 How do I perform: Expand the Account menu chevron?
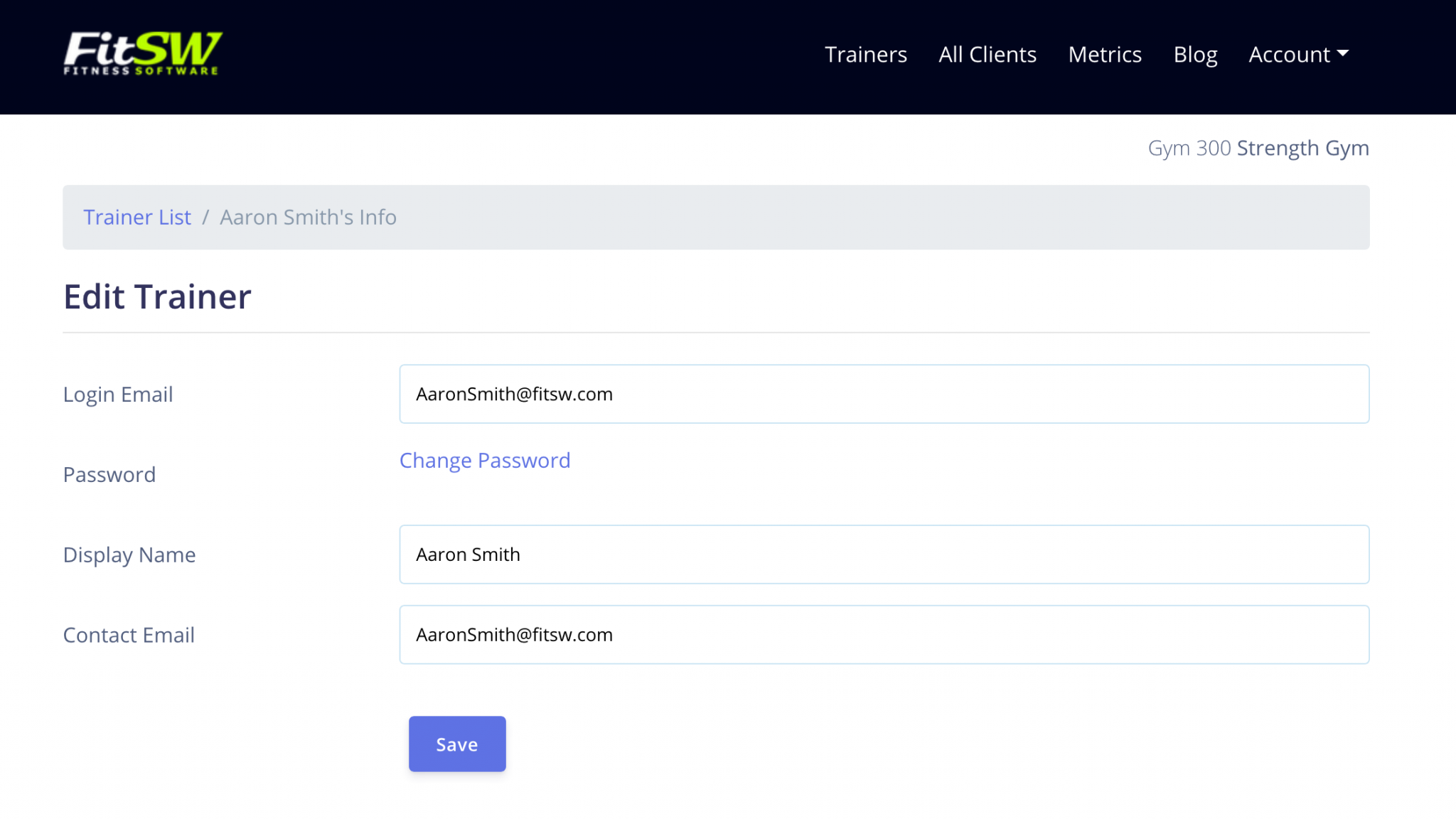[1343, 54]
